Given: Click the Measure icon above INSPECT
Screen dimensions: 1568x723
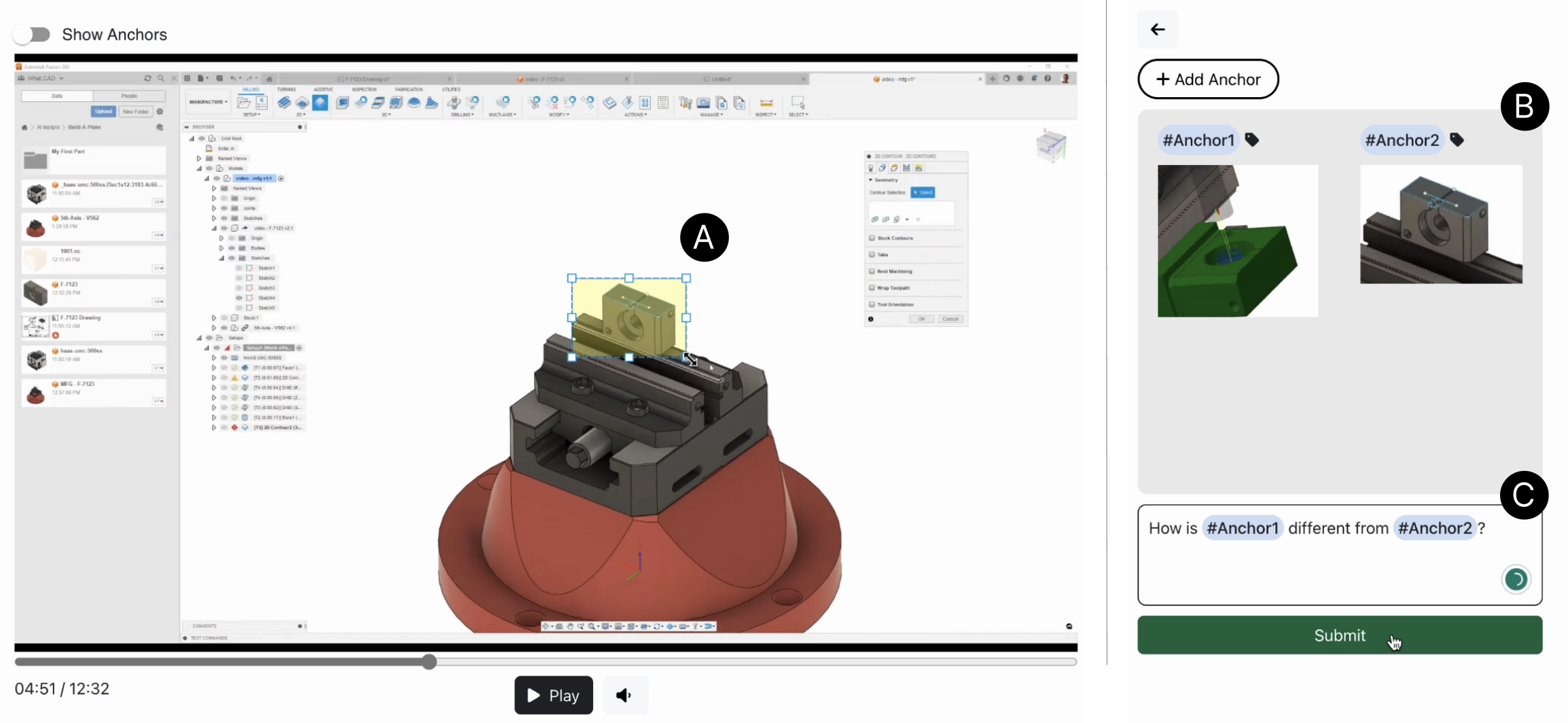Looking at the screenshot, I should pyautogui.click(x=766, y=103).
